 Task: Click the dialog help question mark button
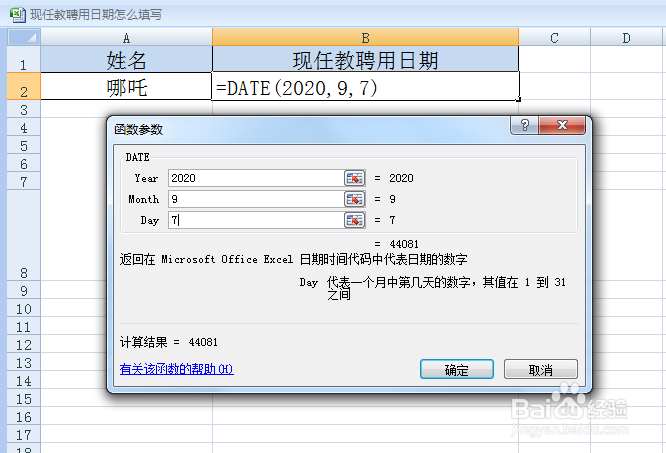(525, 125)
